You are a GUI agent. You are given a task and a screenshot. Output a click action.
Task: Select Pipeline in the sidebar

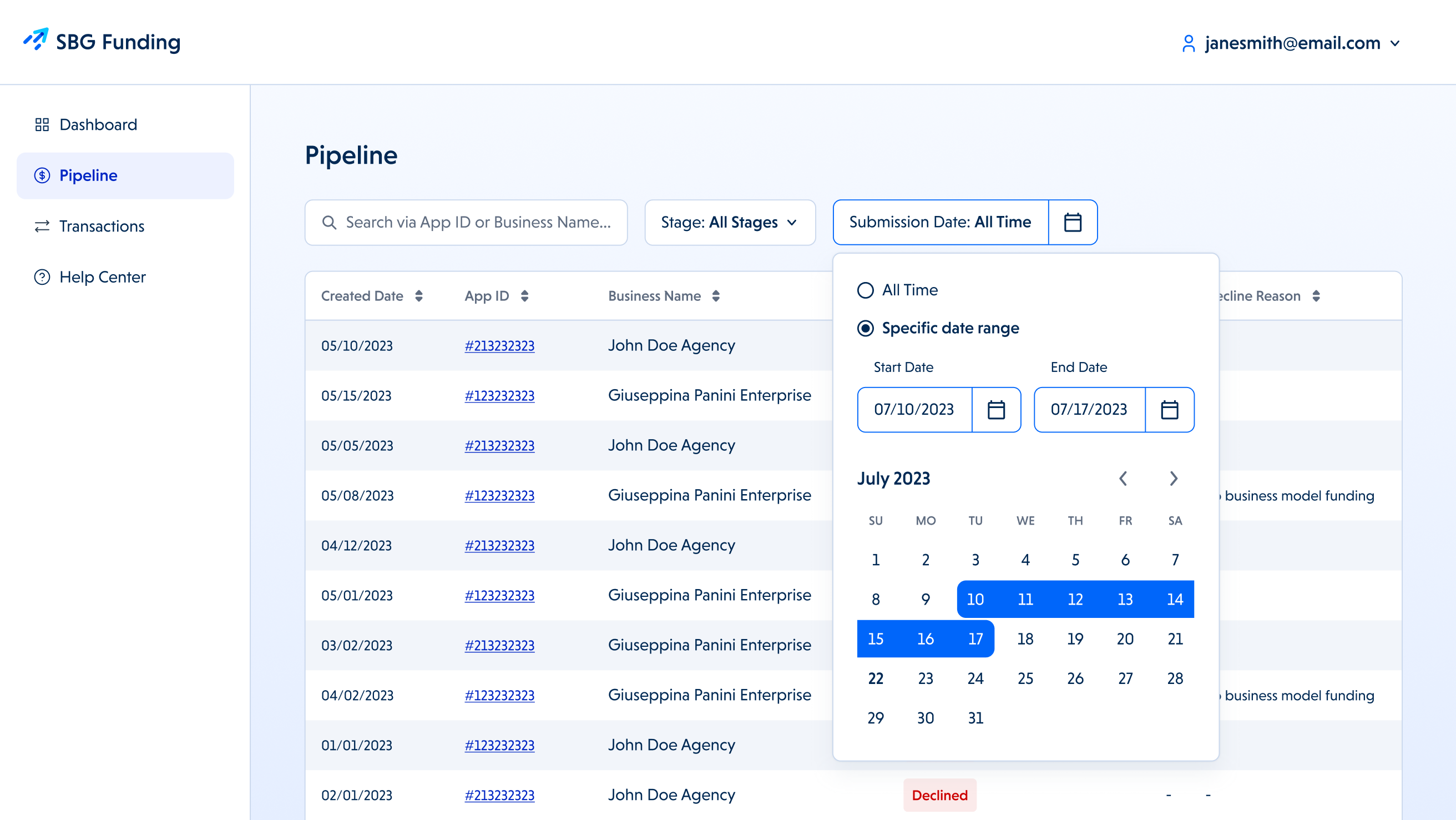point(125,175)
